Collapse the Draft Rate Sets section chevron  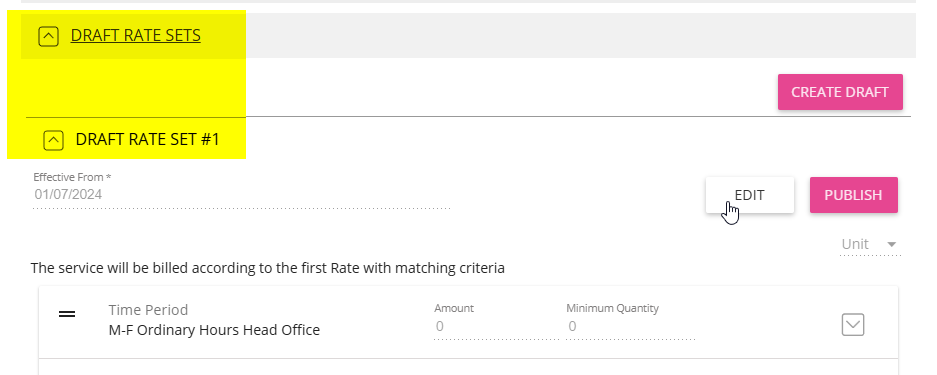(48, 37)
